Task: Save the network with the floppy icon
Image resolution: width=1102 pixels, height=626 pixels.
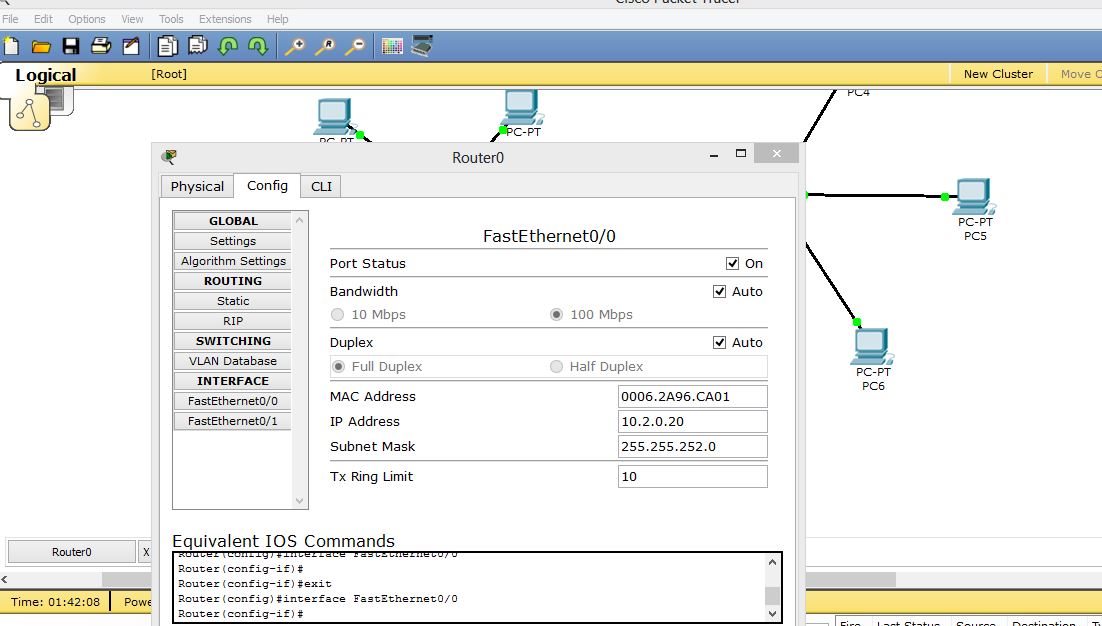Action: click(71, 46)
